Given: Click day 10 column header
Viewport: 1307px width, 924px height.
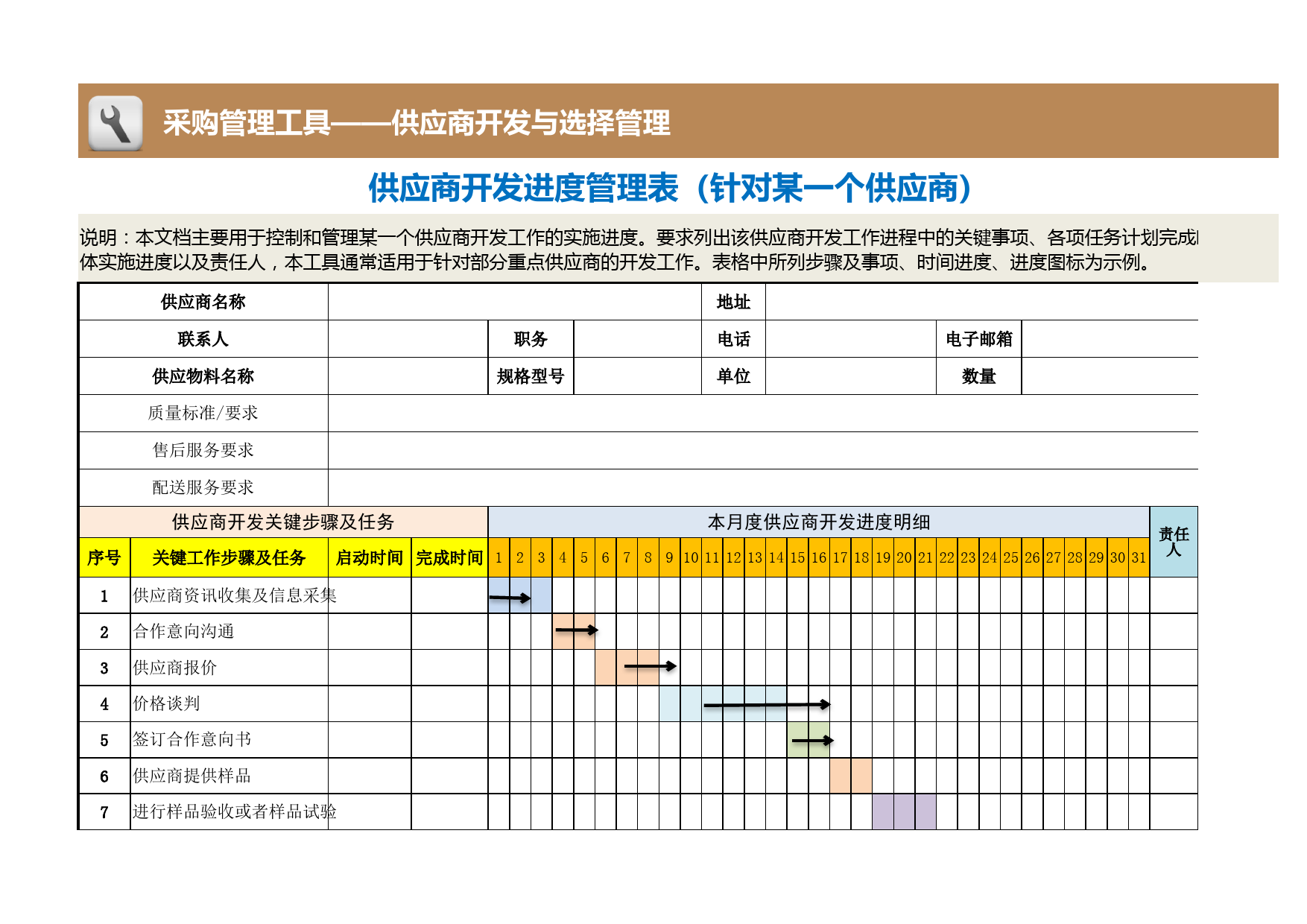Looking at the screenshot, I should point(691,557).
